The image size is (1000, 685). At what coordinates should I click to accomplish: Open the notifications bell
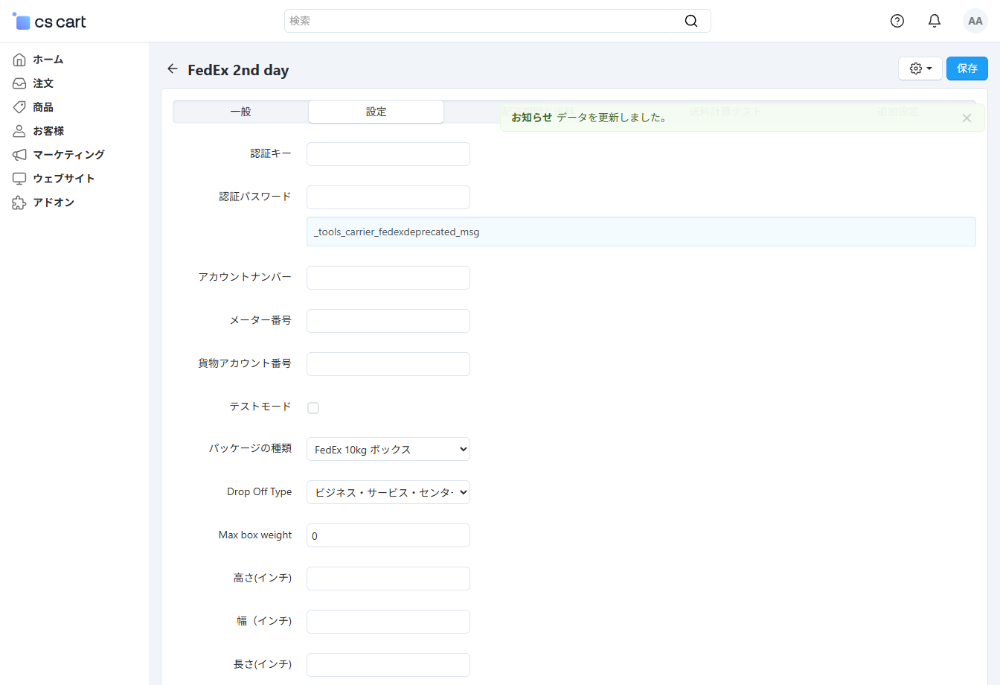click(934, 21)
